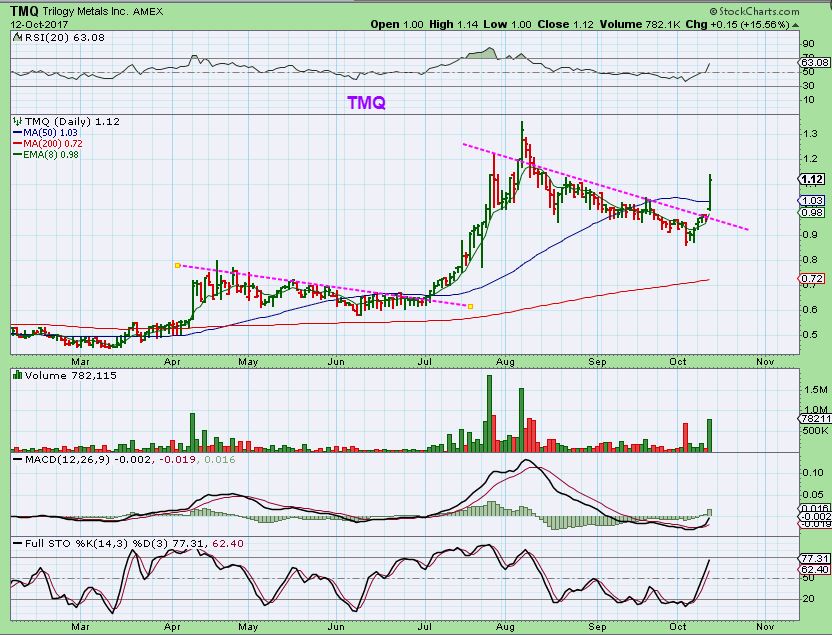Click the blue 1.03 MA price tag
Image resolution: width=832 pixels, height=636 pixels.
811,201
